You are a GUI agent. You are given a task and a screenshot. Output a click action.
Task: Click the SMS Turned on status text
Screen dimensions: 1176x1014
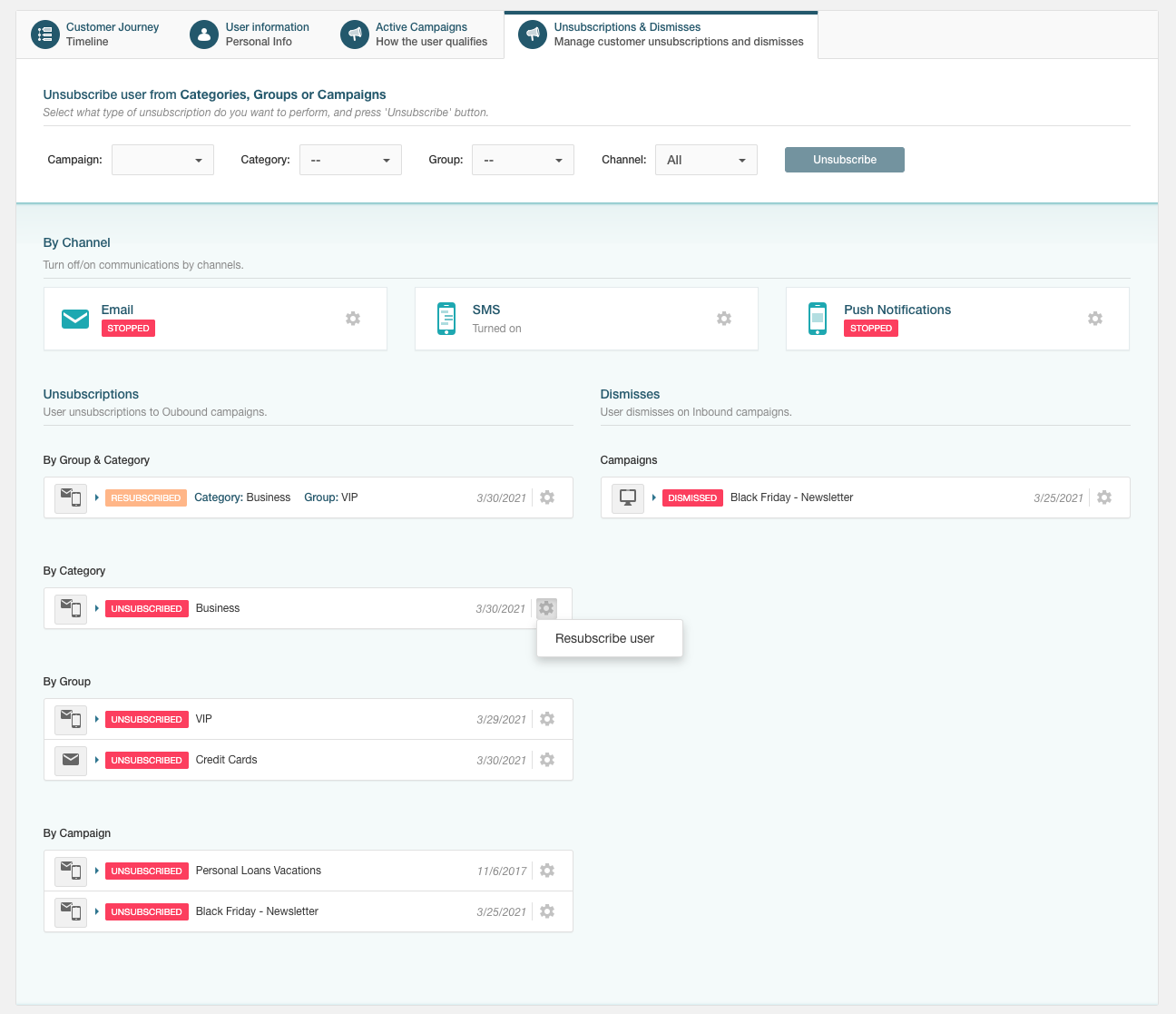[x=496, y=329]
